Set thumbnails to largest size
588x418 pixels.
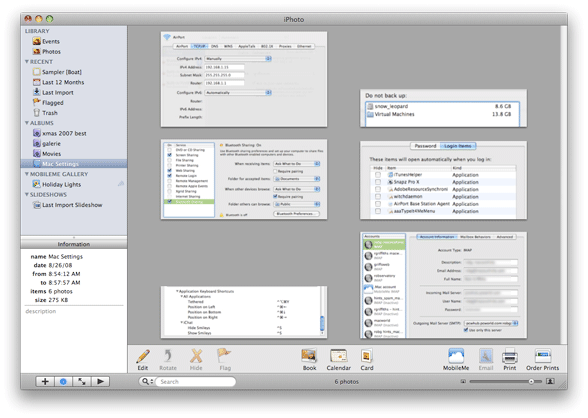(x=550, y=382)
